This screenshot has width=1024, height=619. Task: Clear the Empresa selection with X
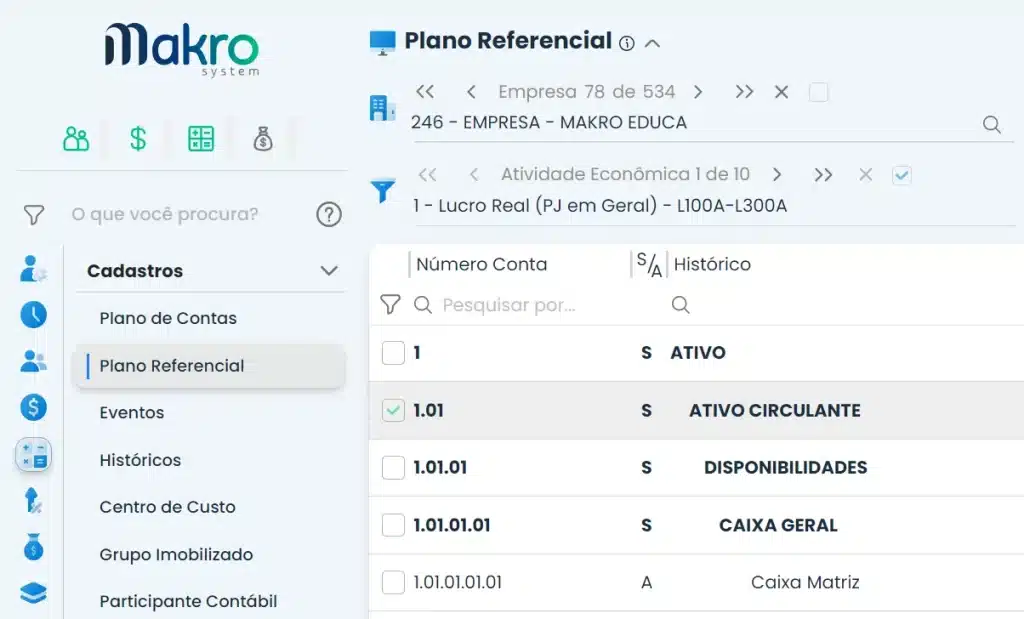click(781, 91)
